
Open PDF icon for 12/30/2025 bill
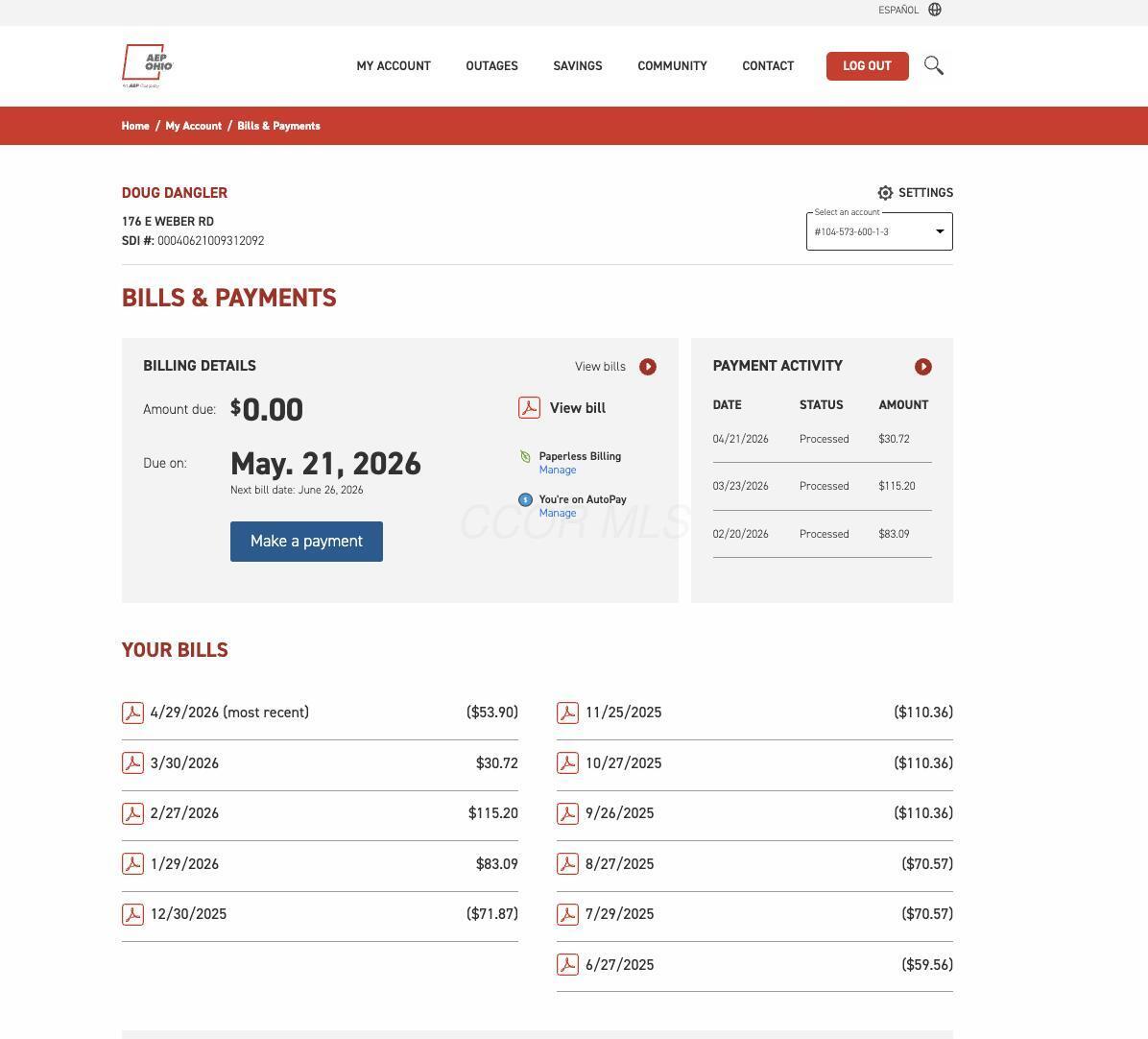132,914
